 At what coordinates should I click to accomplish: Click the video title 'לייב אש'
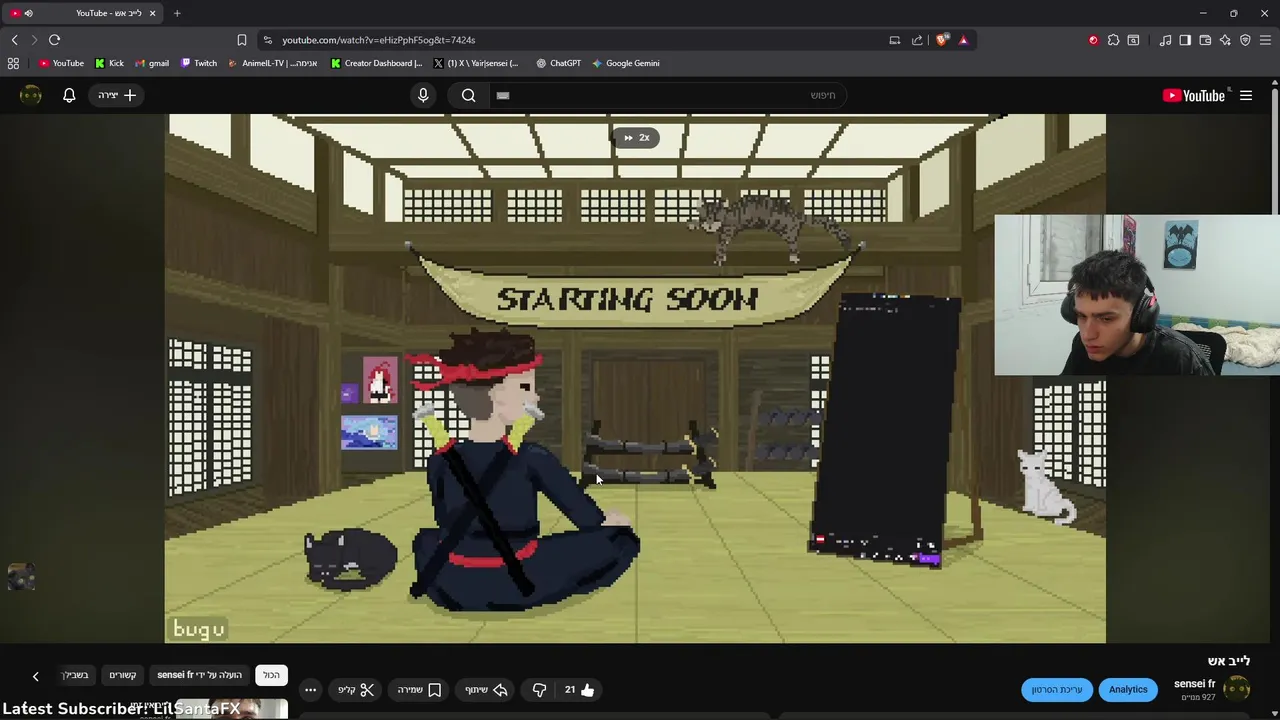pos(1228,661)
